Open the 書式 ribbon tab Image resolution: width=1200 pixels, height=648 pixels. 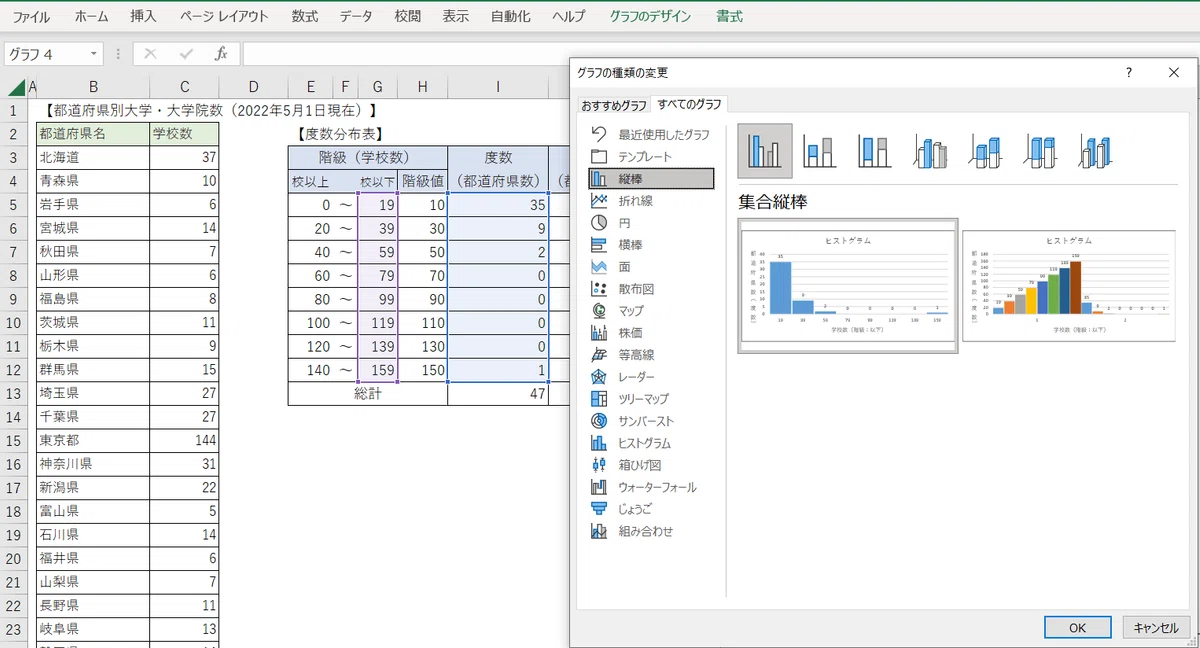coord(729,16)
